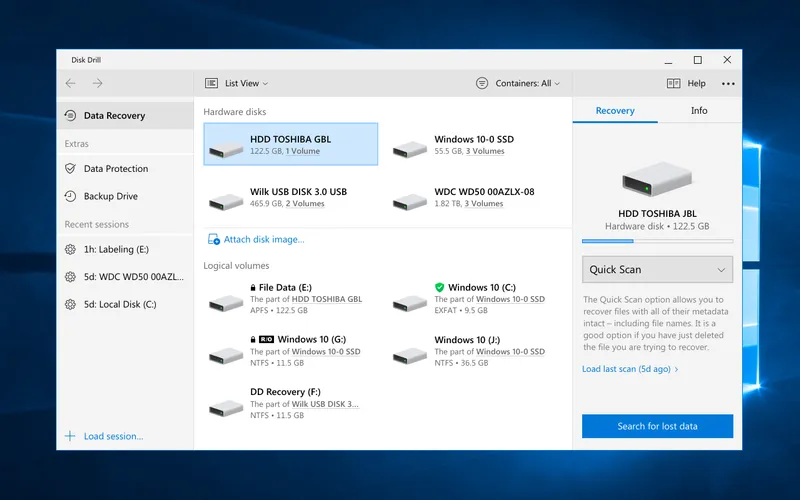Image resolution: width=800 pixels, height=500 pixels.
Task: Click the List View layout icon
Action: pos(211,83)
